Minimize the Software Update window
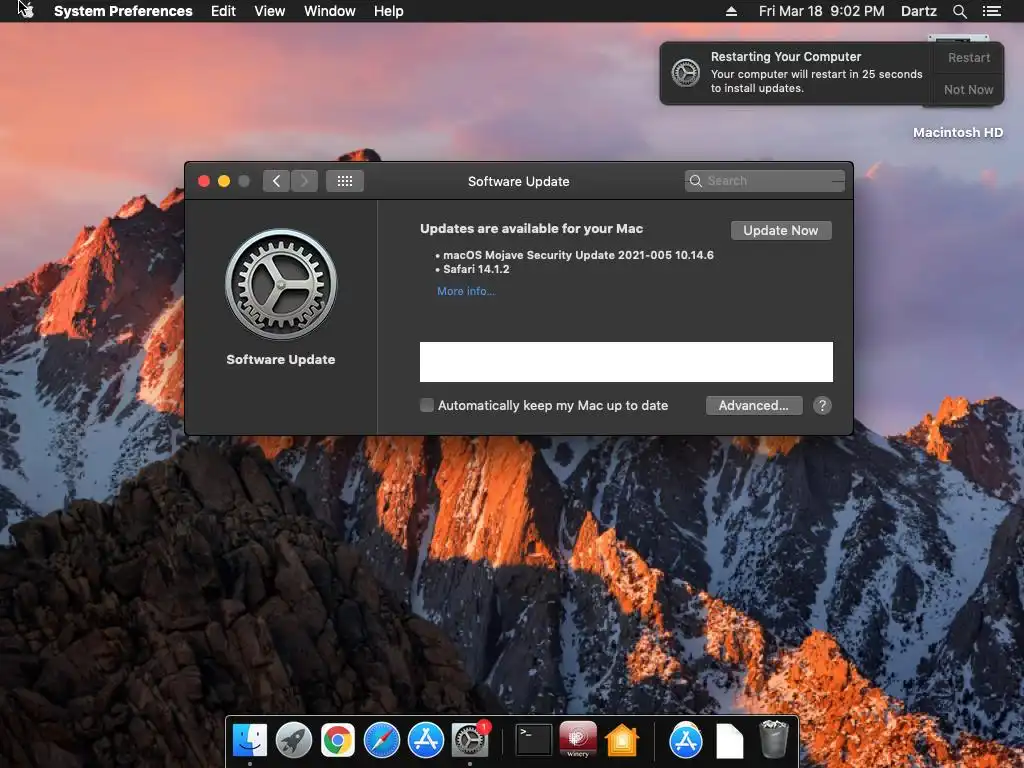Image resolution: width=1024 pixels, height=768 pixels. [x=224, y=181]
